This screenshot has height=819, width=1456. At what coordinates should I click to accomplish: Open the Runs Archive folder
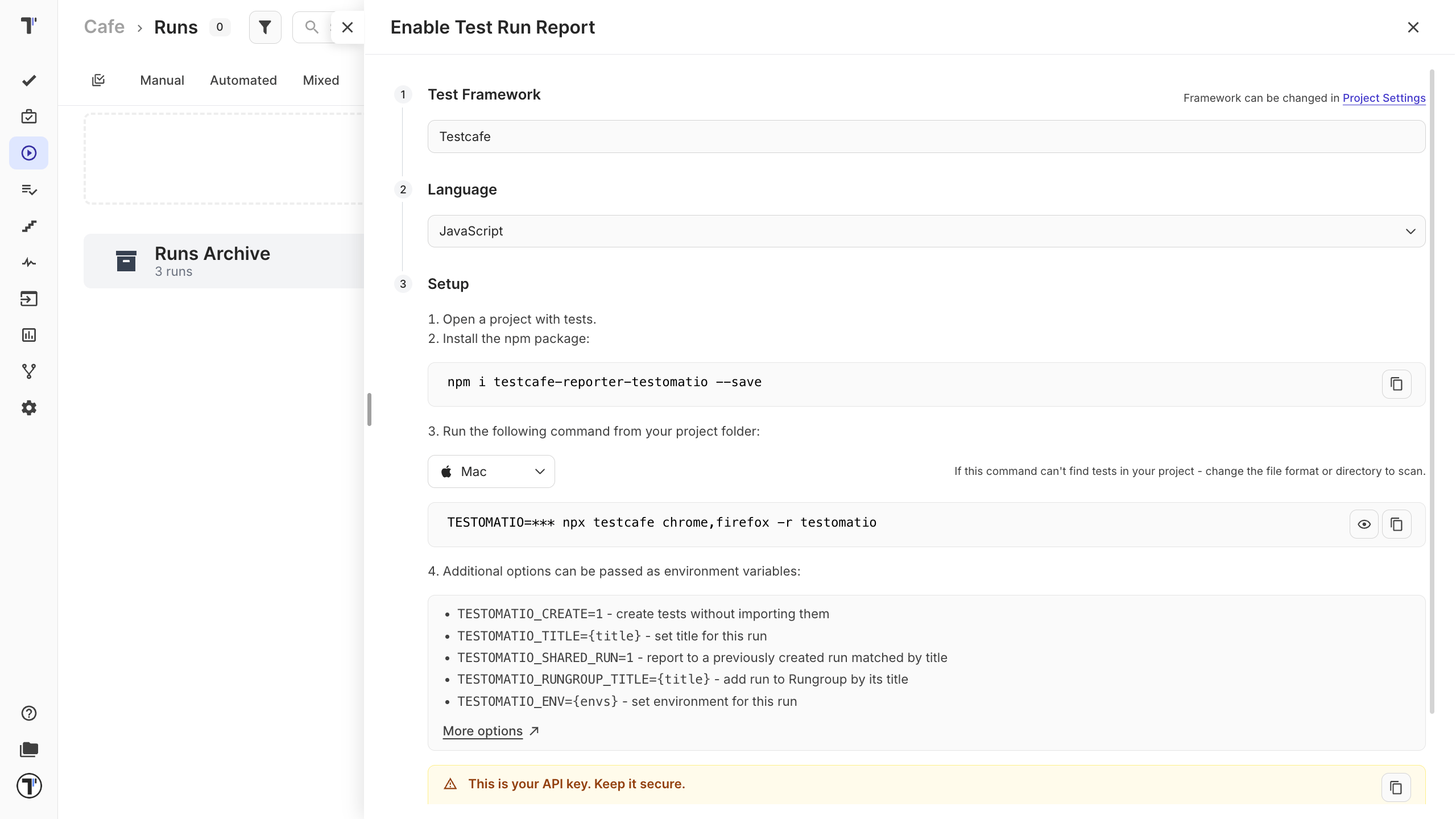click(x=224, y=261)
